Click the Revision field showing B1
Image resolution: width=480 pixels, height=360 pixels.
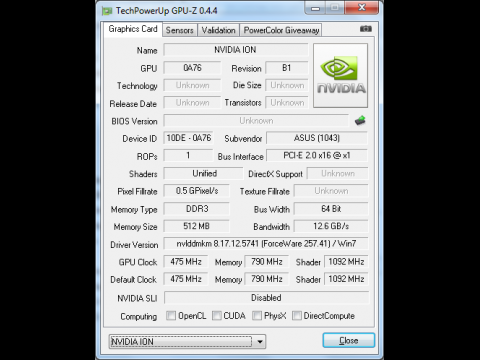coord(287,68)
